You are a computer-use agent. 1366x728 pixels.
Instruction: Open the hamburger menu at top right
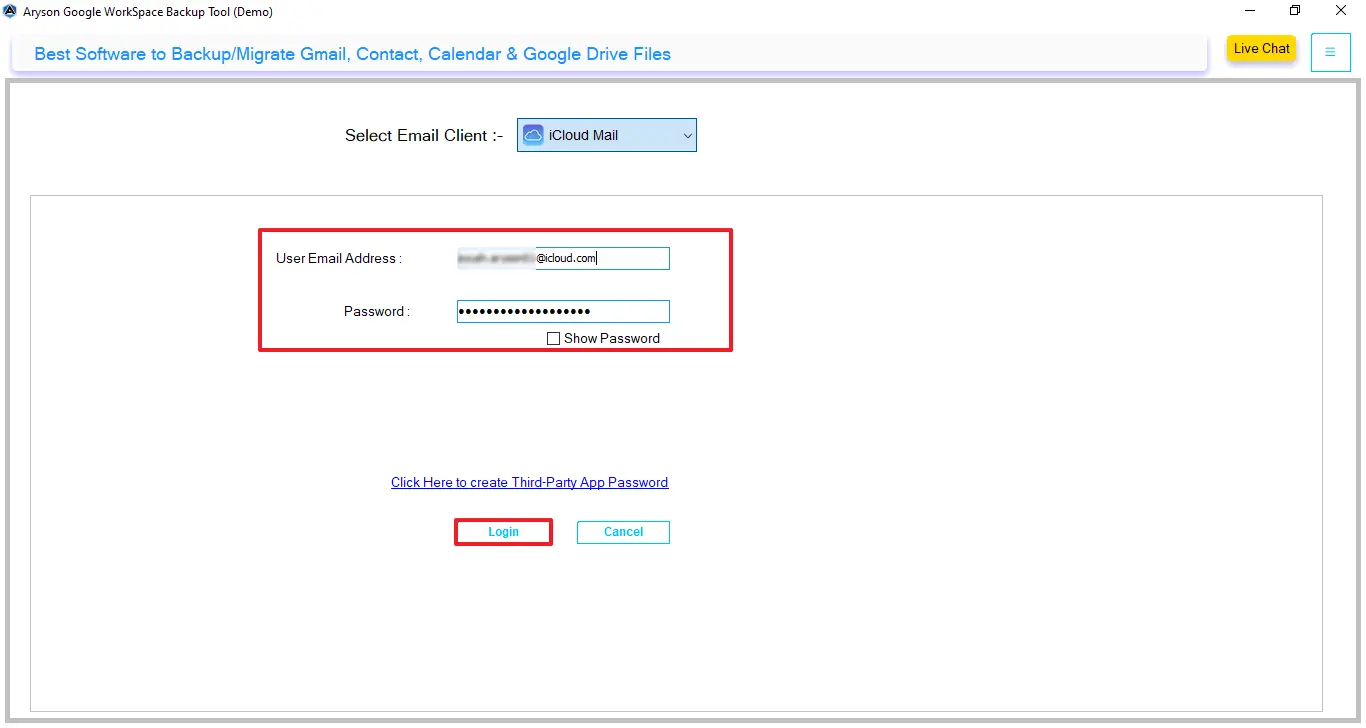(1330, 52)
